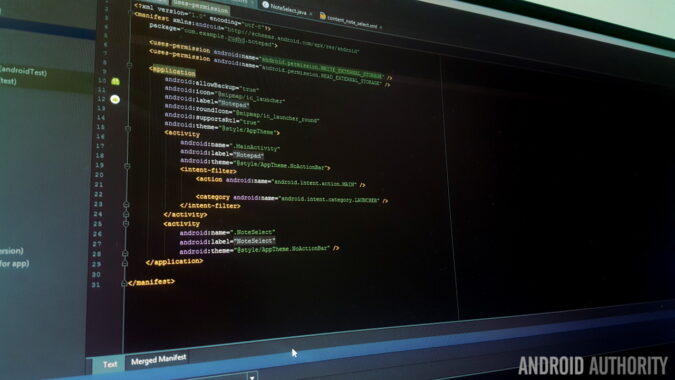Click line number 30 in the gutter
This screenshot has width=675, height=380.
[x=96, y=274]
